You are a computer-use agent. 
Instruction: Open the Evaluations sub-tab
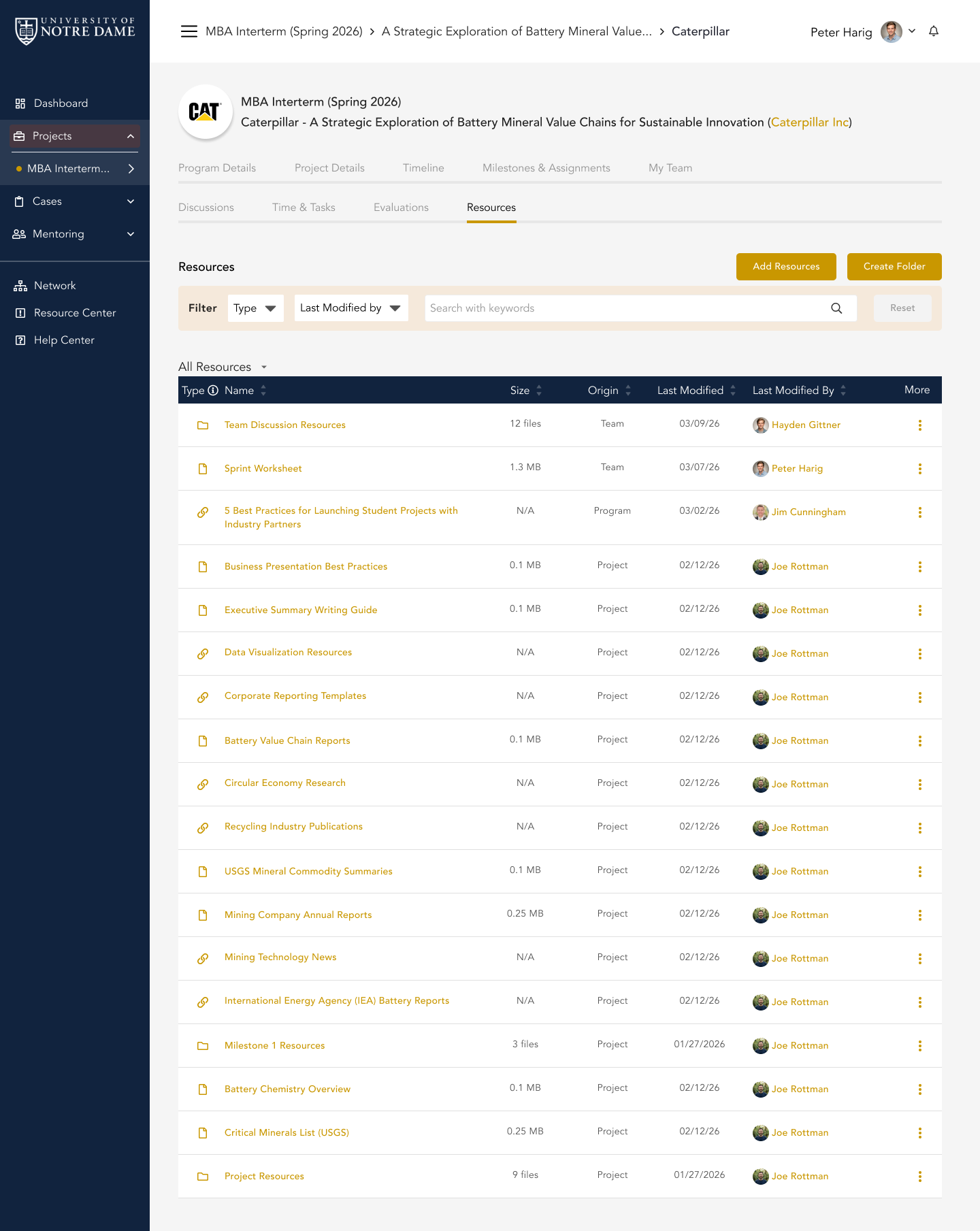tap(401, 208)
